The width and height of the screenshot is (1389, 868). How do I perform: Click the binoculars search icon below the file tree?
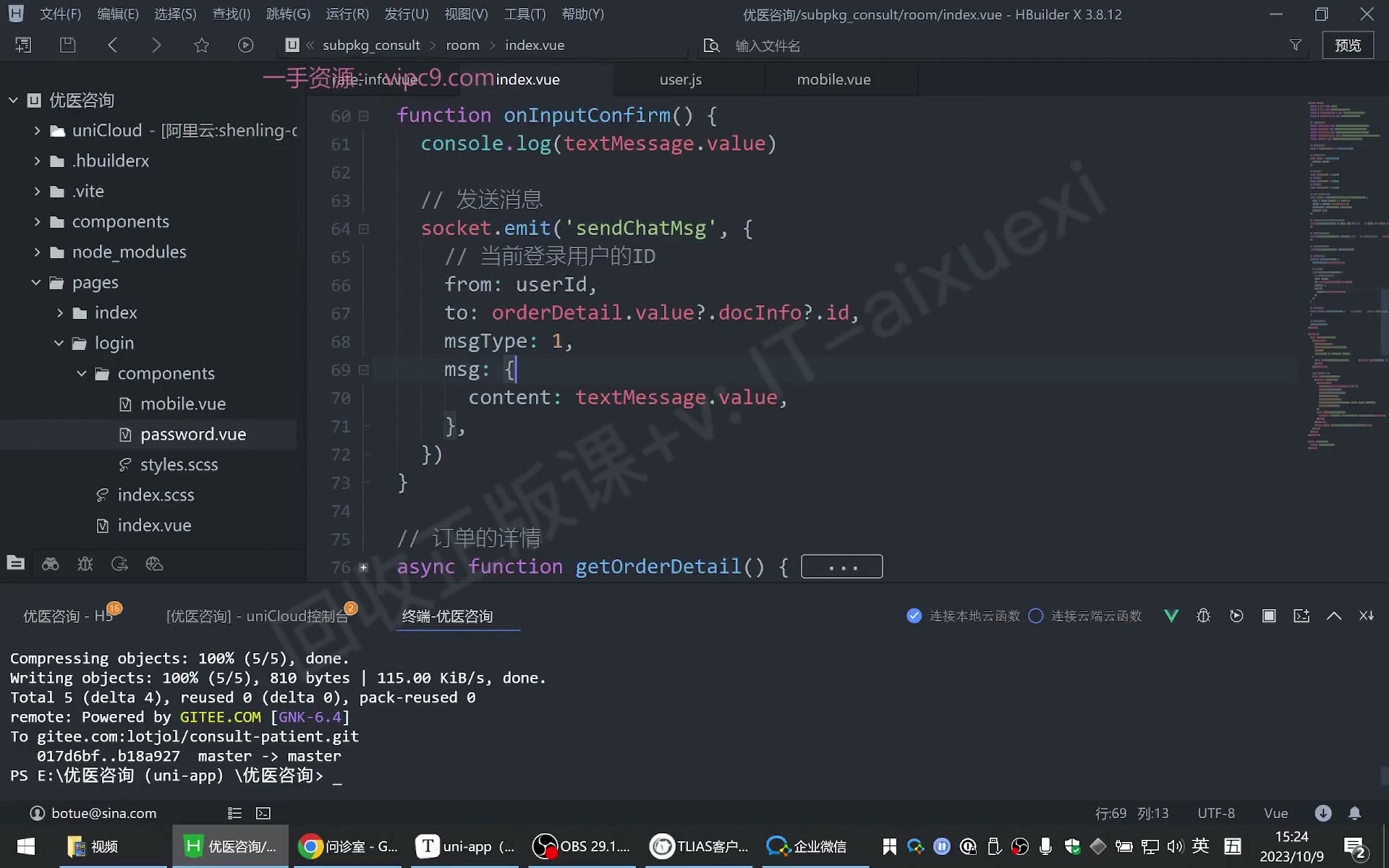pyautogui.click(x=50, y=564)
